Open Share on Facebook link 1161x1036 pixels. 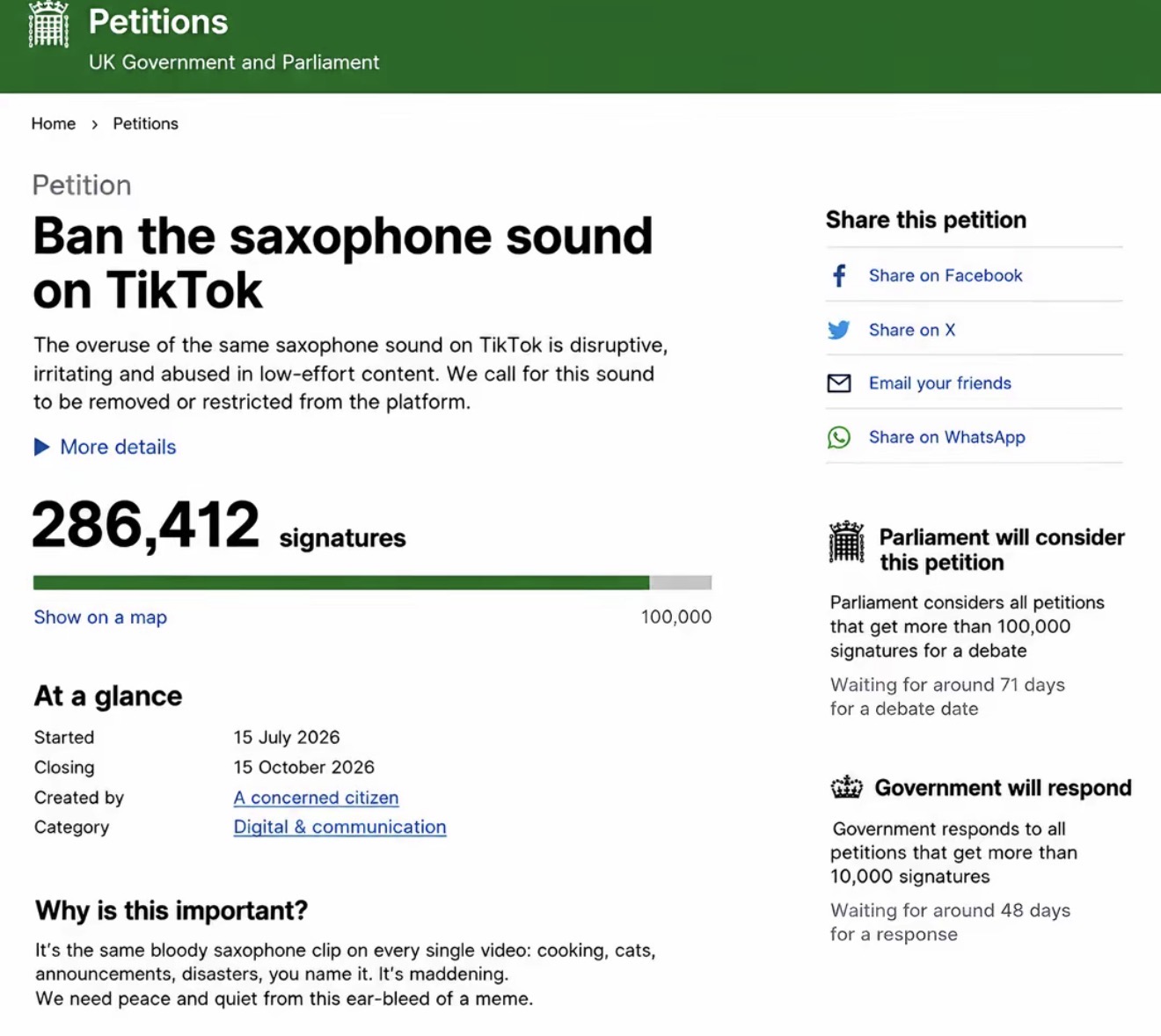pyautogui.click(x=946, y=275)
